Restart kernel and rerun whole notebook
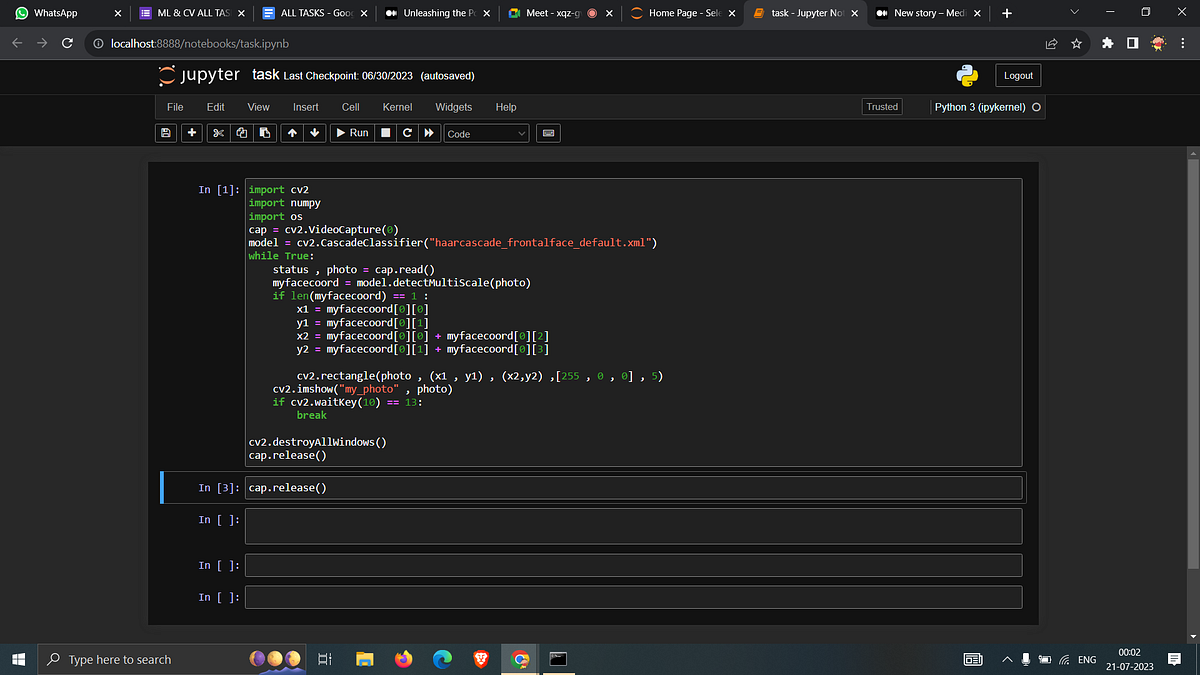Image resolution: width=1200 pixels, height=675 pixels. 429,133
